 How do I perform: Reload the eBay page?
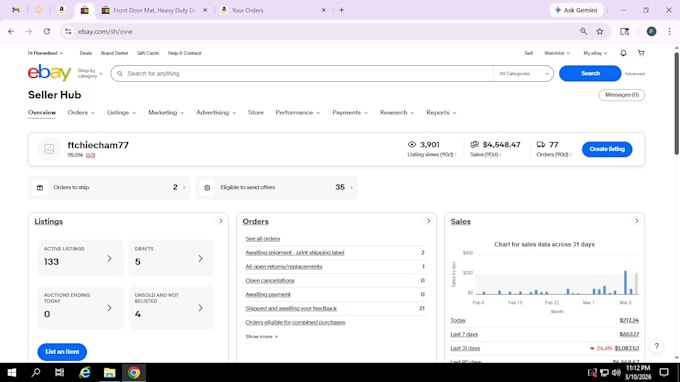click(47, 31)
